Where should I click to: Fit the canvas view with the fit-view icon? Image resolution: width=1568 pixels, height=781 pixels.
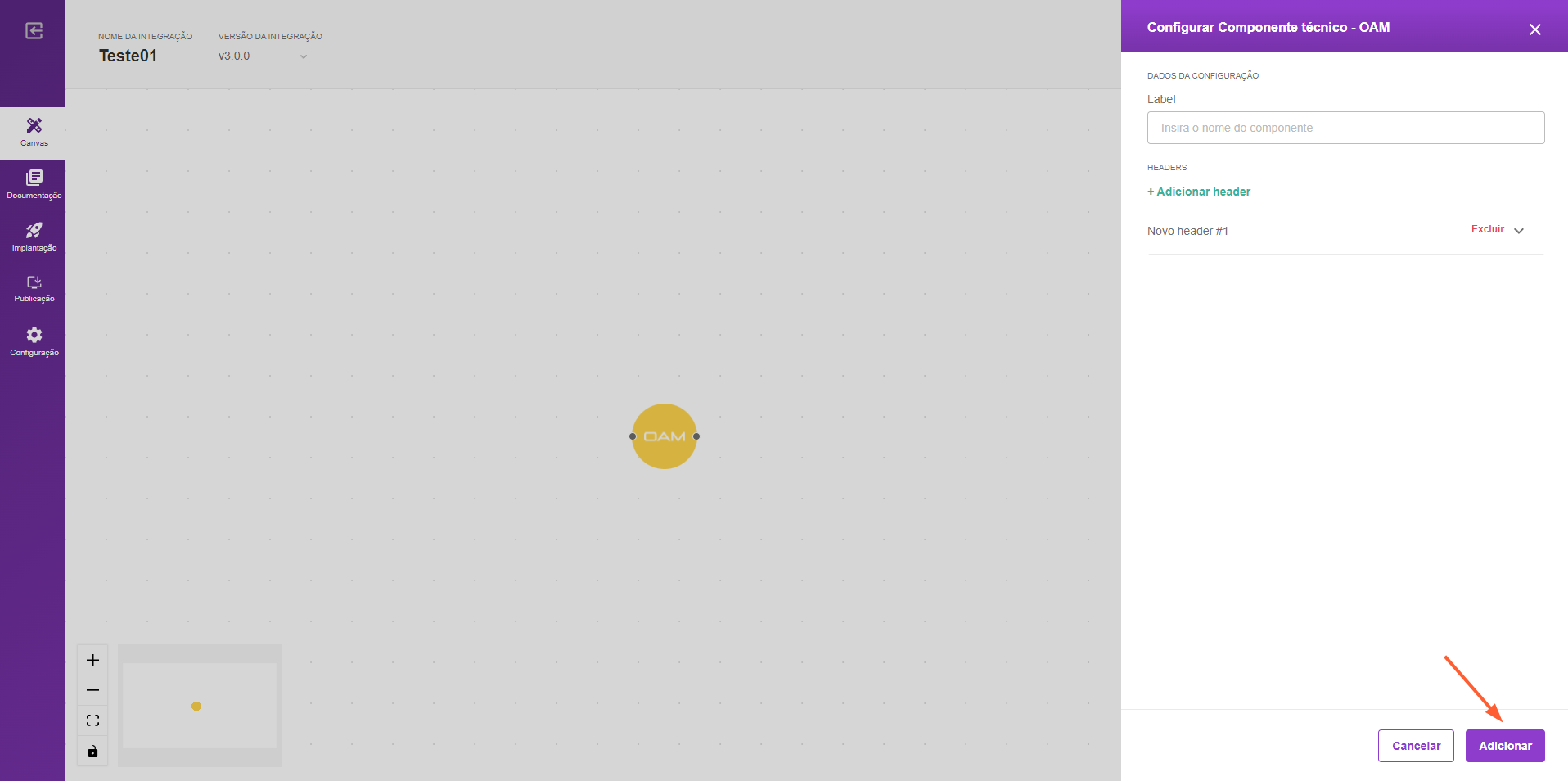click(x=92, y=720)
